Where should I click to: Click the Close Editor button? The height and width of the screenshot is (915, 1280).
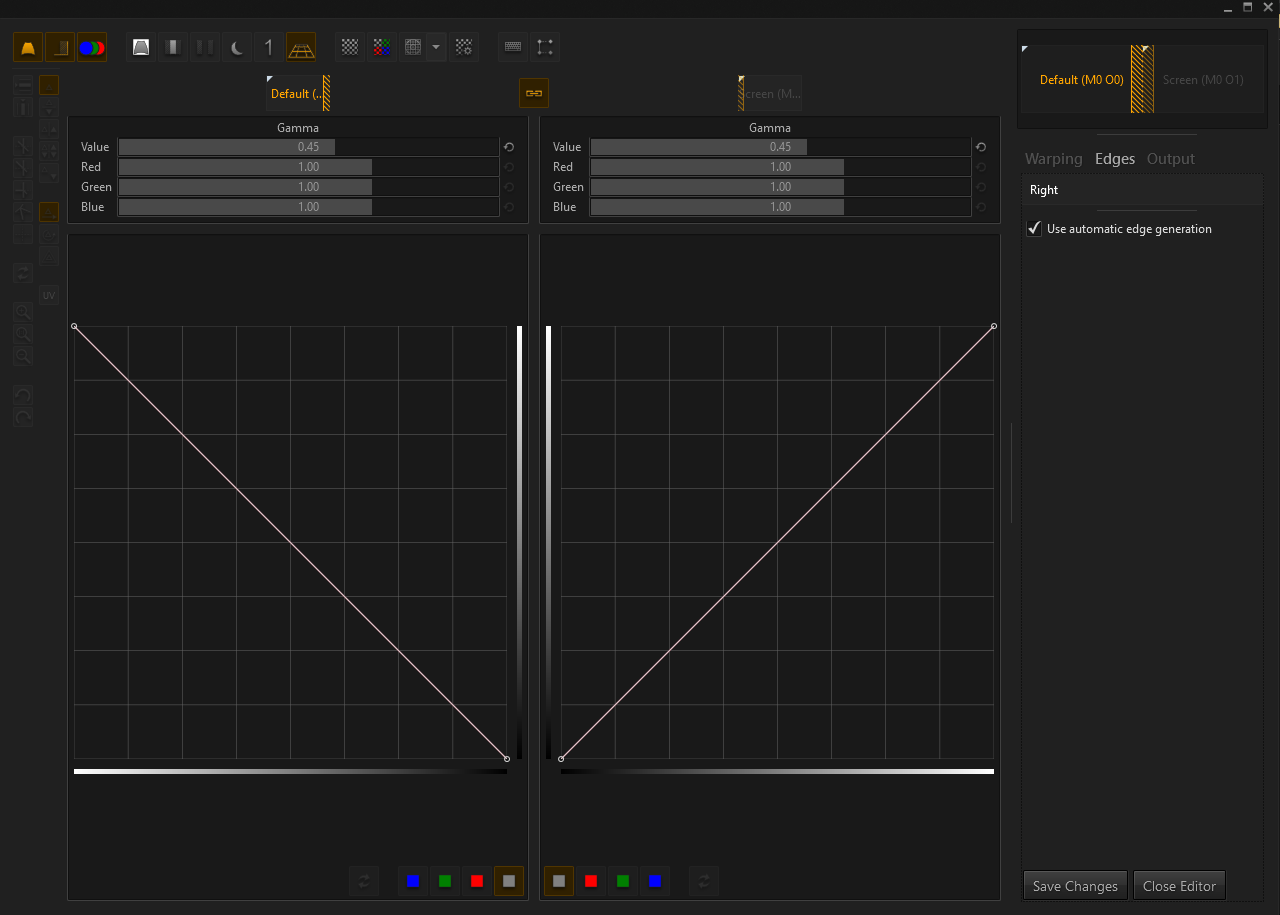(x=1179, y=886)
